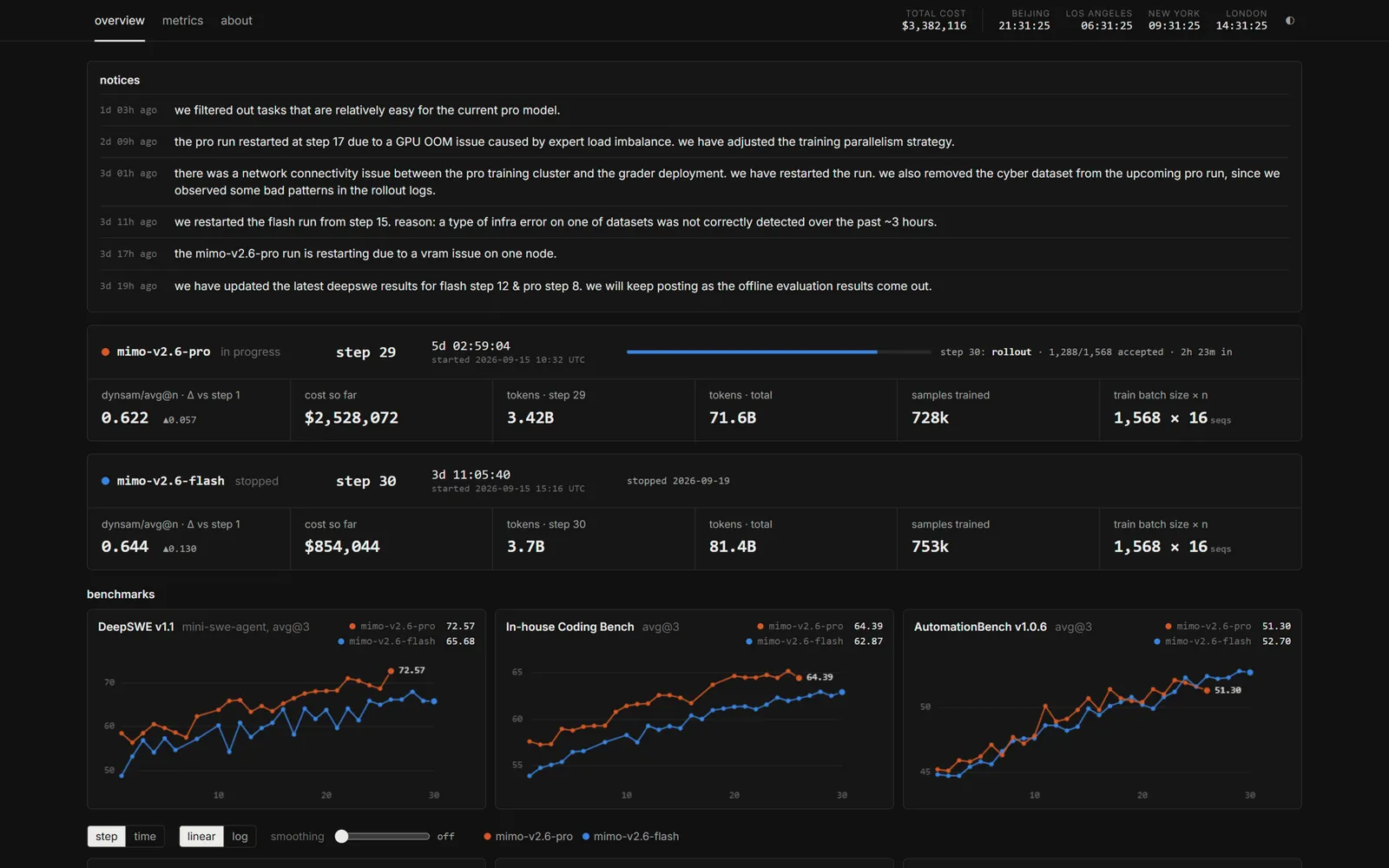Click the pro cost so far $2,528,072

[352, 418]
